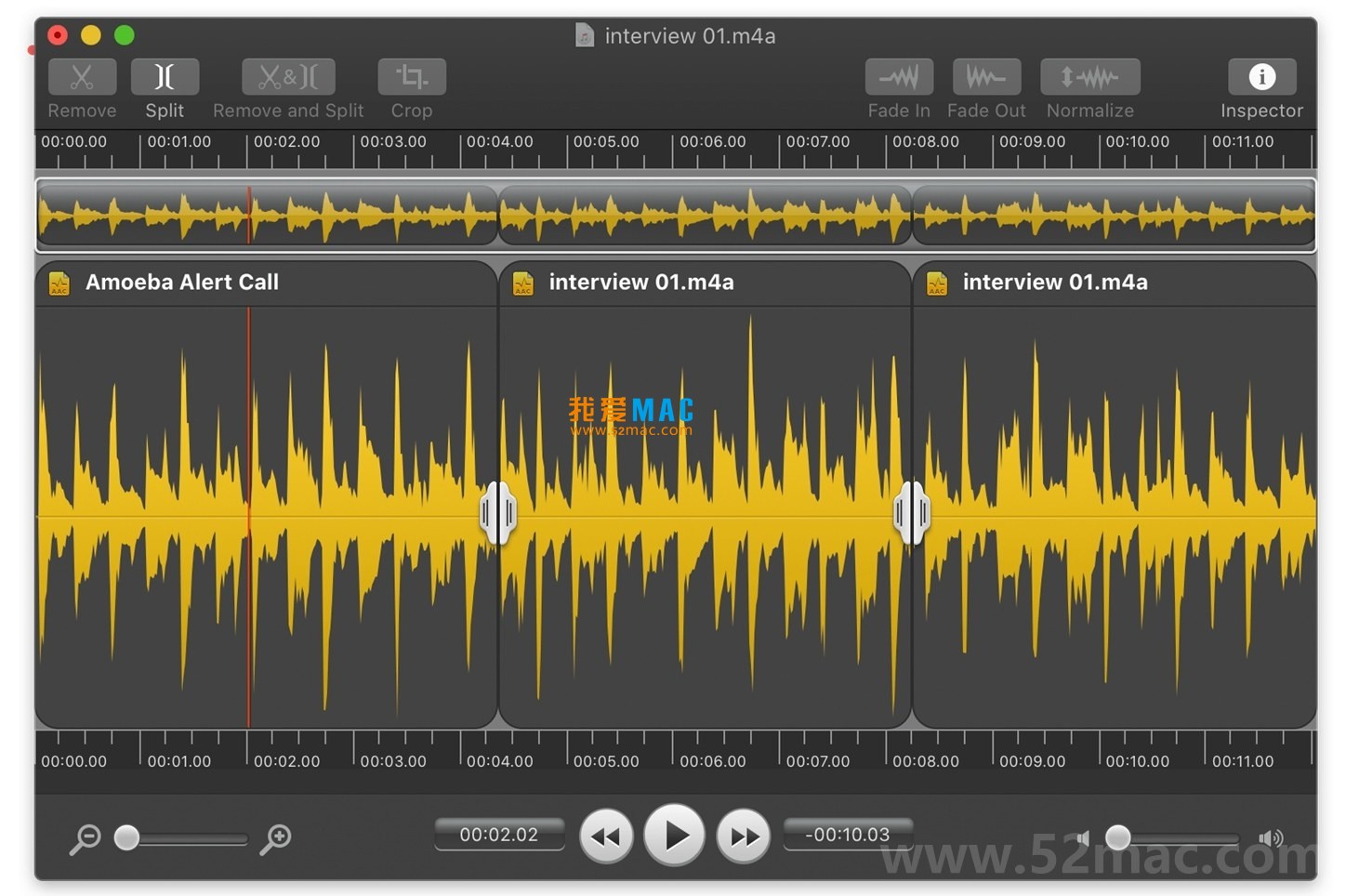Click the Remove scissors icon
Image resolution: width=1346 pixels, height=896 pixels.
point(82,77)
